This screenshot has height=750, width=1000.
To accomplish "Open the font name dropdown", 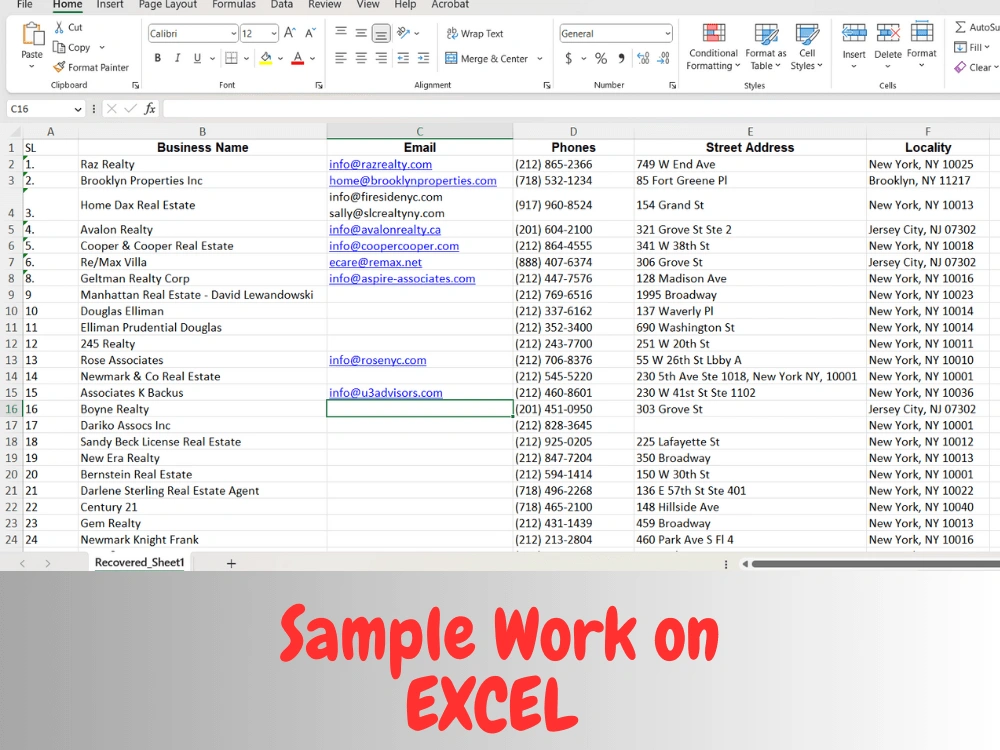I will (233, 33).
